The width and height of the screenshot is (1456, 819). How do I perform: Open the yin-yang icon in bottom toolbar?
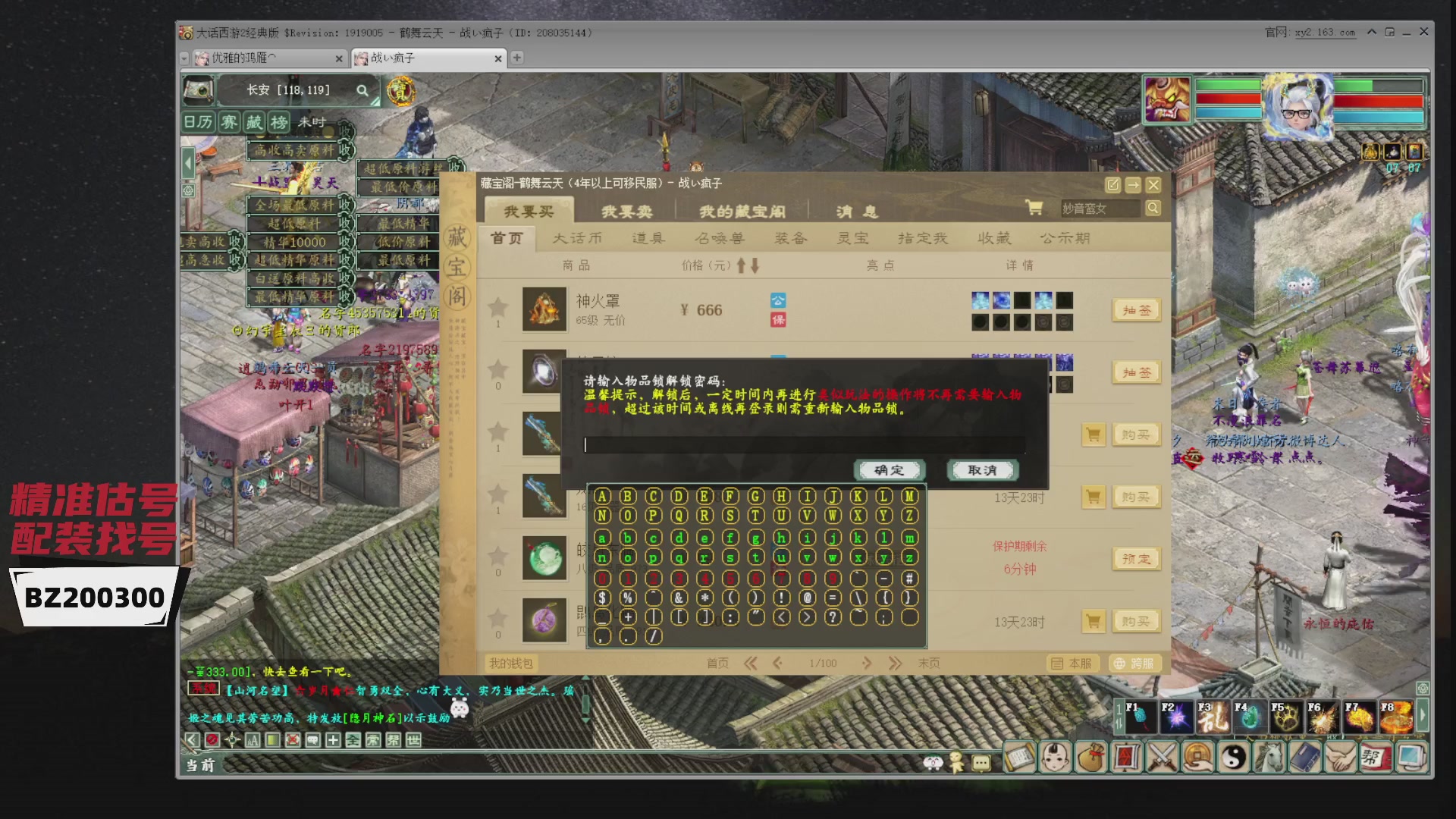1235,757
